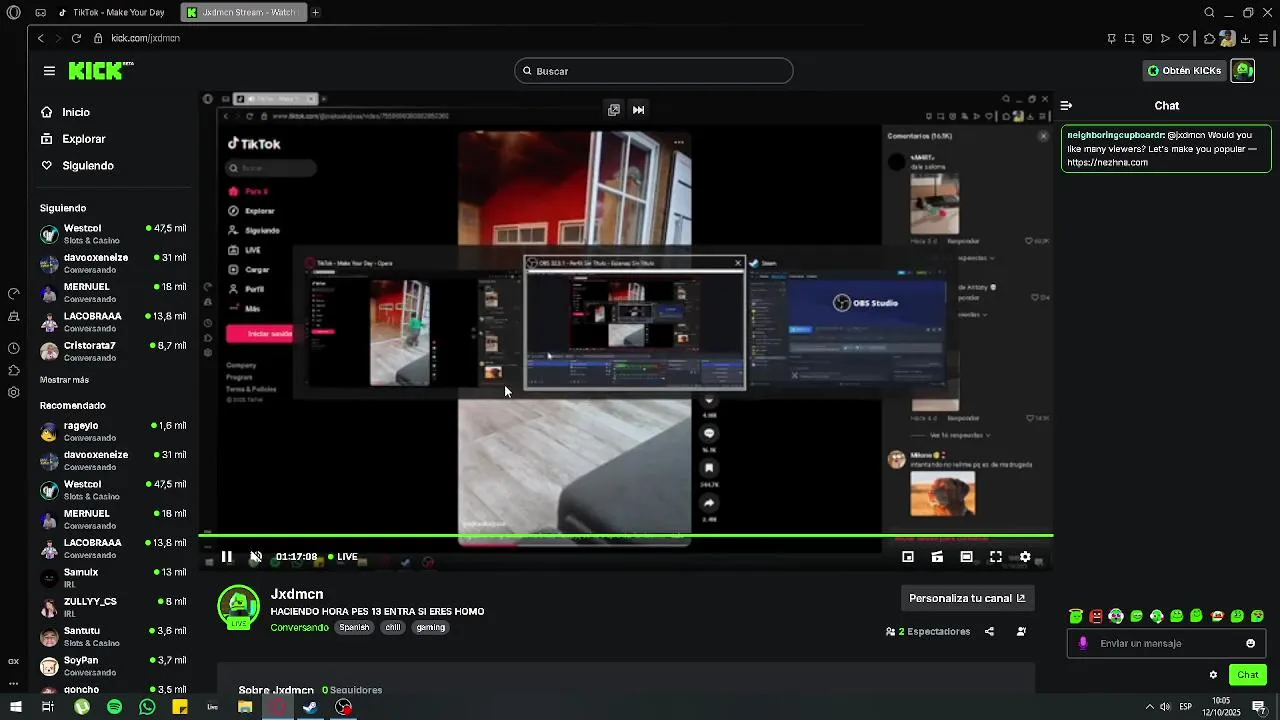Select the chill tag
This screenshot has width=1280, height=720.
(x=393, y=628)
